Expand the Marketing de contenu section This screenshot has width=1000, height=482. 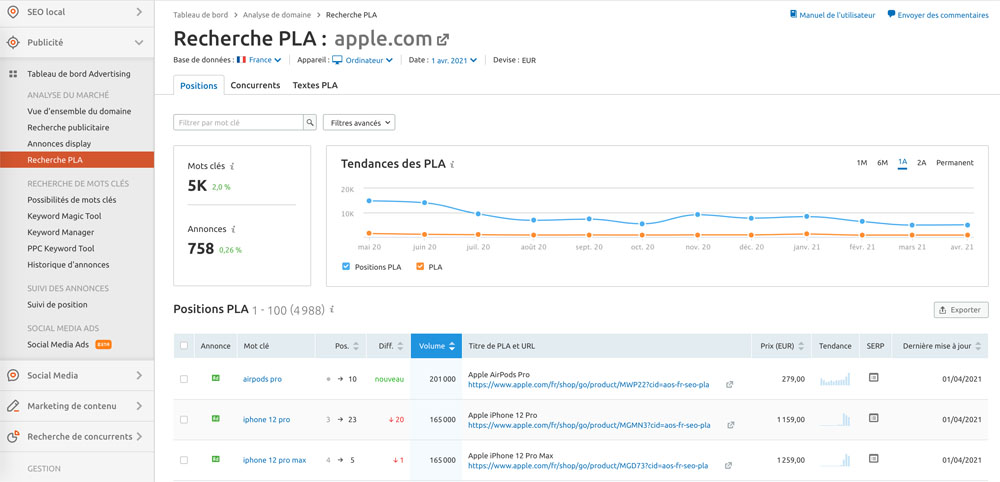click(139, 406)
